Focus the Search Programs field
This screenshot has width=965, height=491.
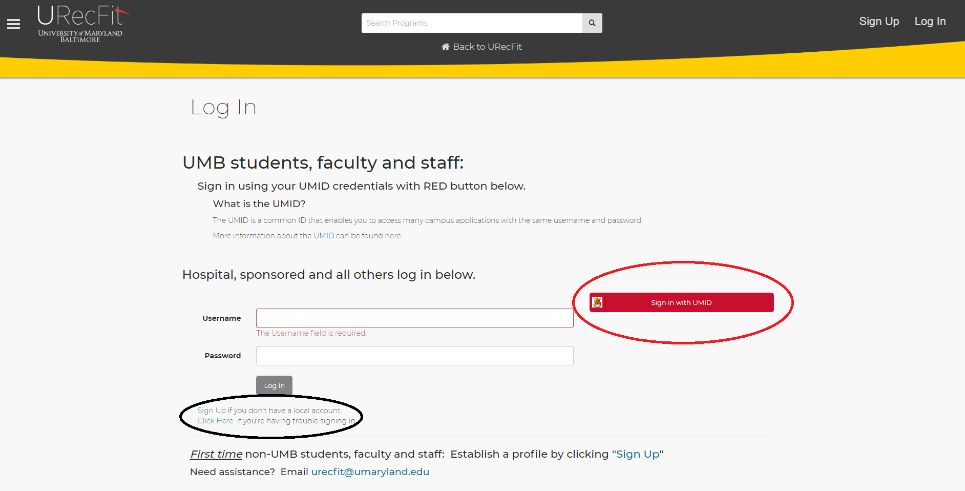pyautogui.click(x=471, y=22)
